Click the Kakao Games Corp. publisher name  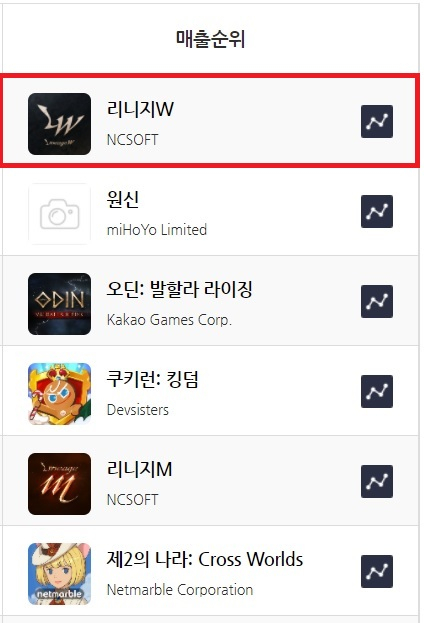click(x=169, y=320)
